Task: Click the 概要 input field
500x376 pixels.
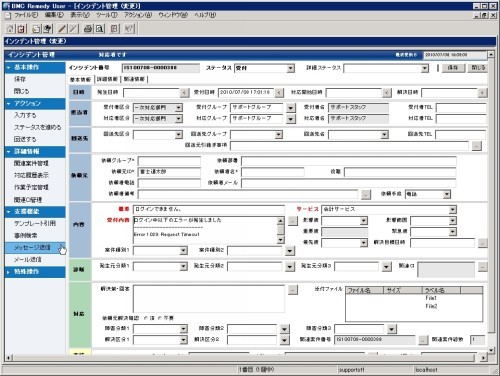Action: pos(209,209)
